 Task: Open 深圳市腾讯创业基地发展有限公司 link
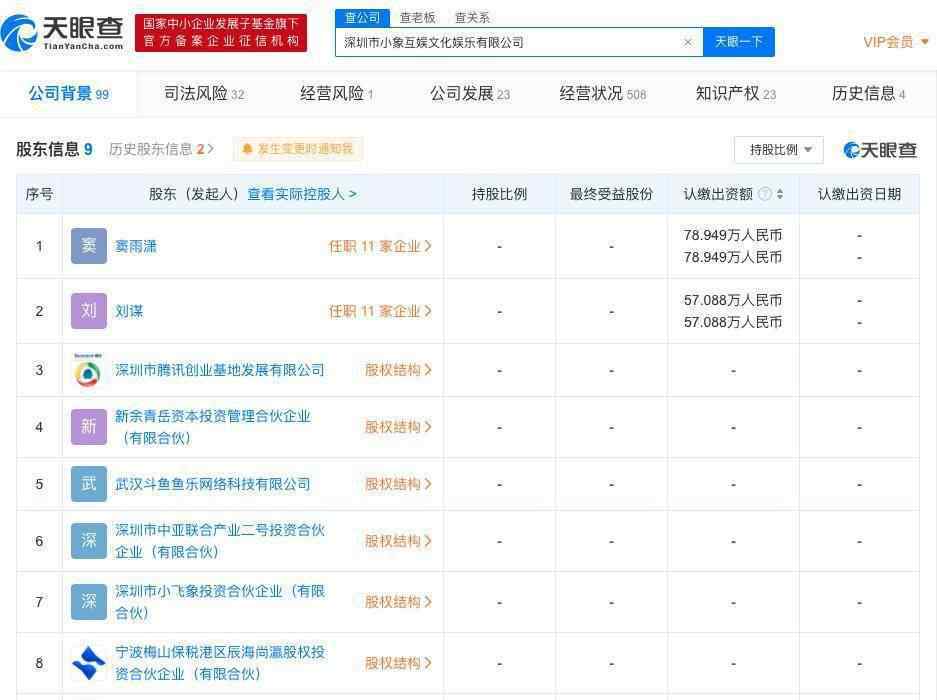coord(219,370)
